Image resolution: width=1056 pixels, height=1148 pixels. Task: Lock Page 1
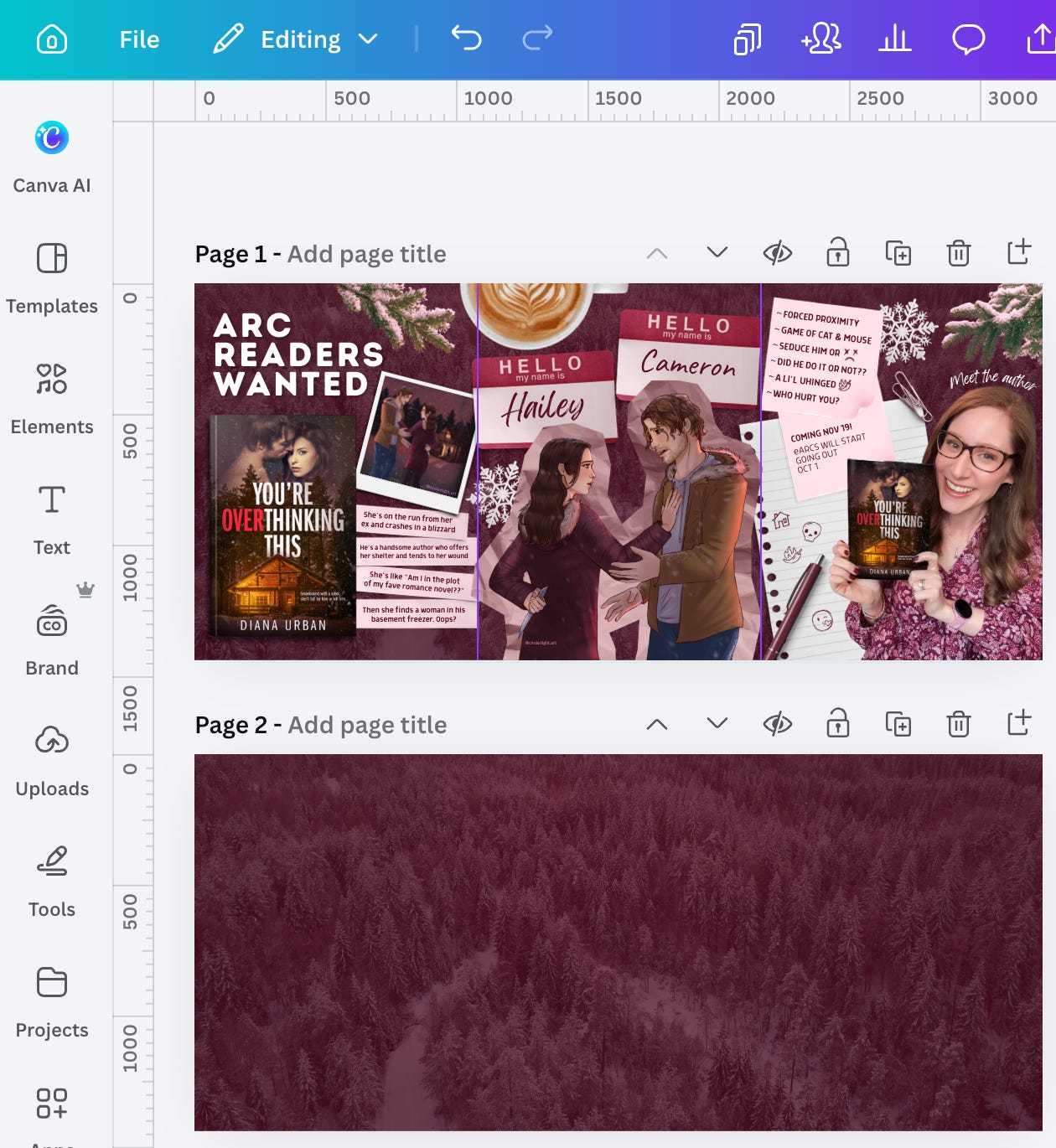pos(838,251)
